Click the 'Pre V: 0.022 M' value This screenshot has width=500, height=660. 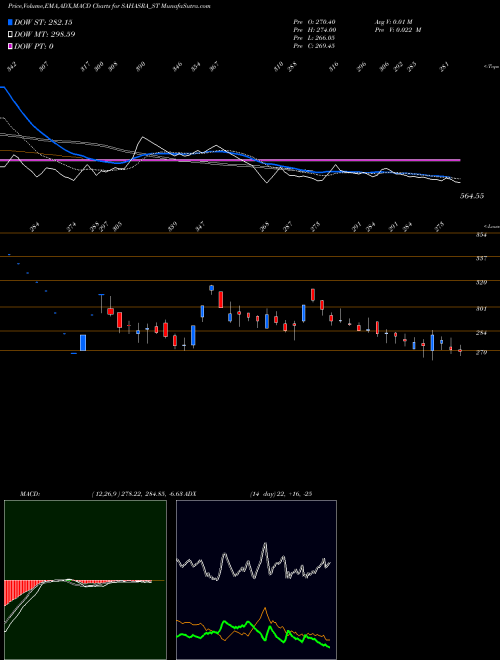(x=398, y=30)
